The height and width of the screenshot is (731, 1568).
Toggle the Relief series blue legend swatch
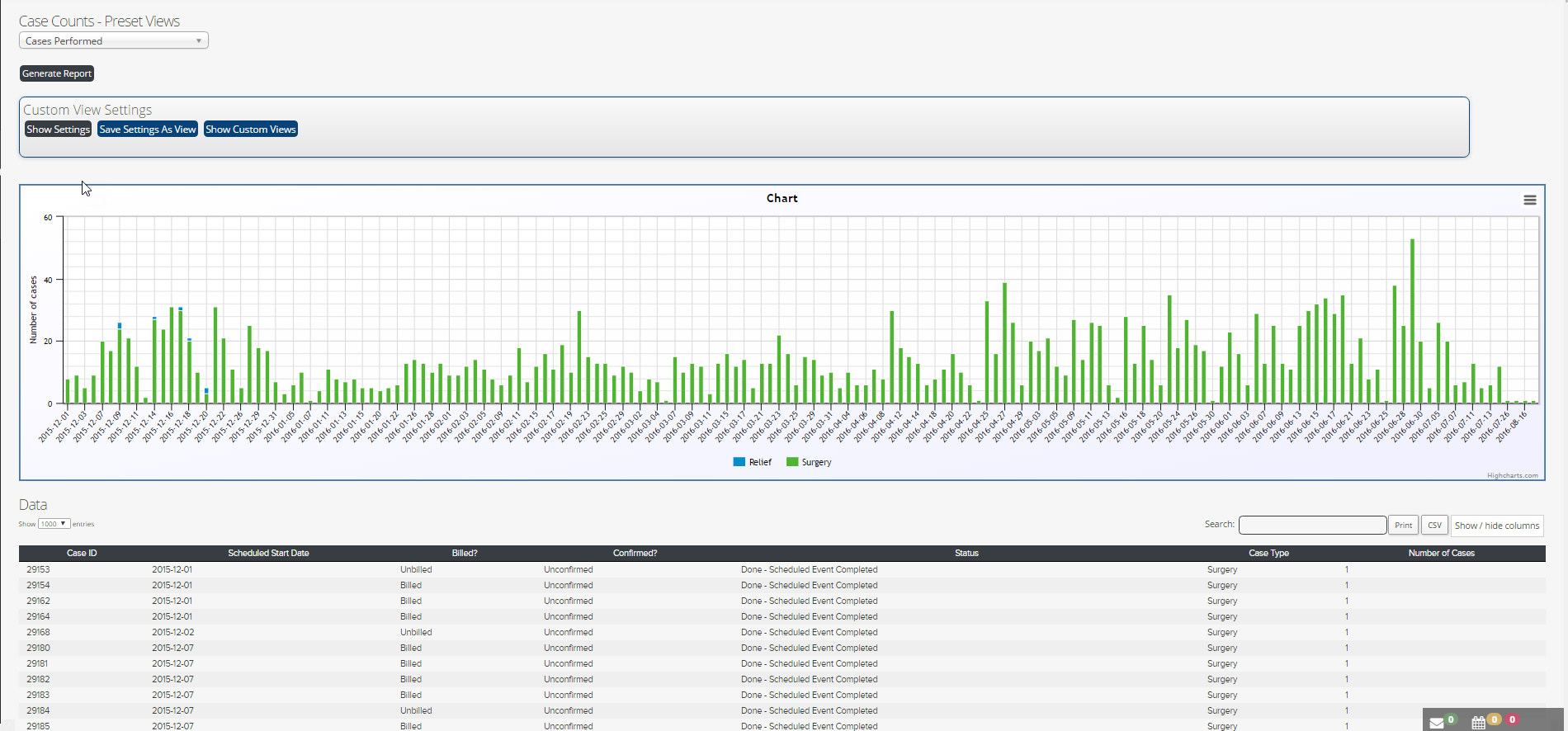point(739,462)
